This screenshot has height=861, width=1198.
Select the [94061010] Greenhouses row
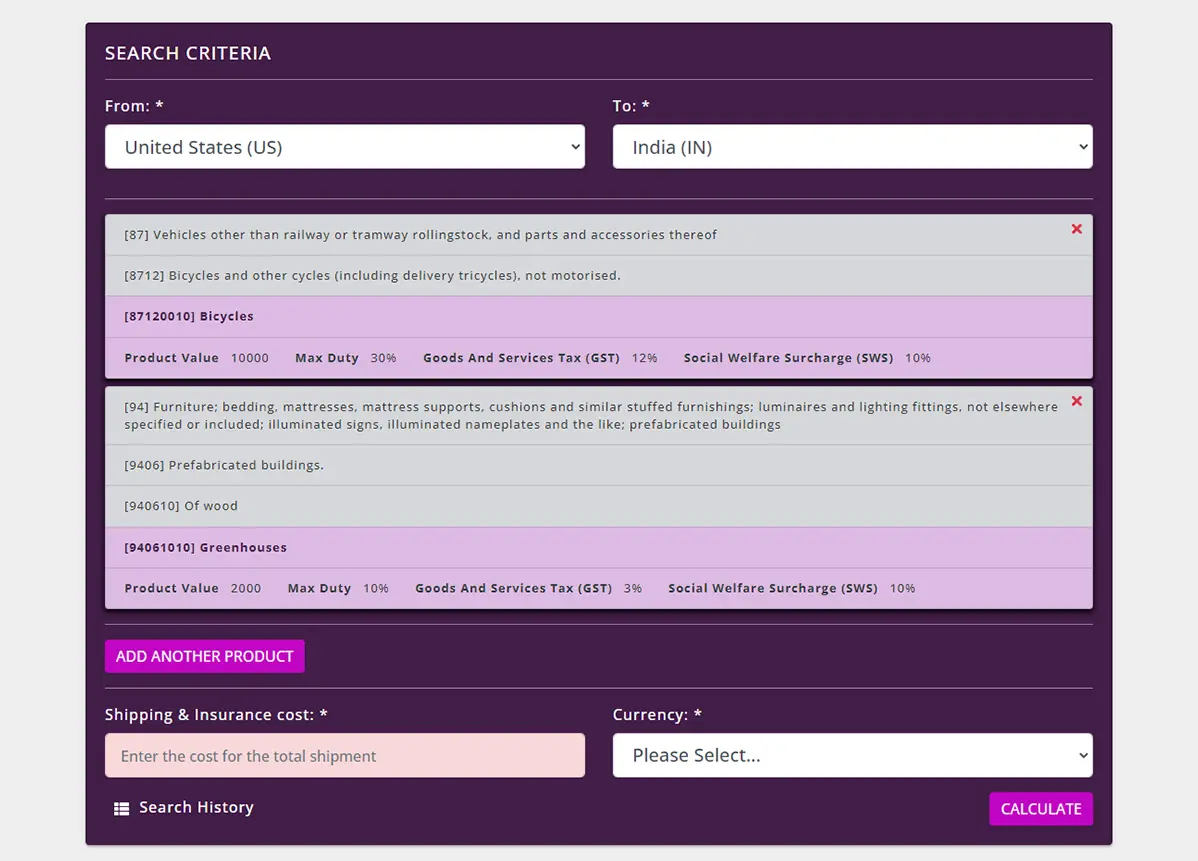click(x=599, y=548)
